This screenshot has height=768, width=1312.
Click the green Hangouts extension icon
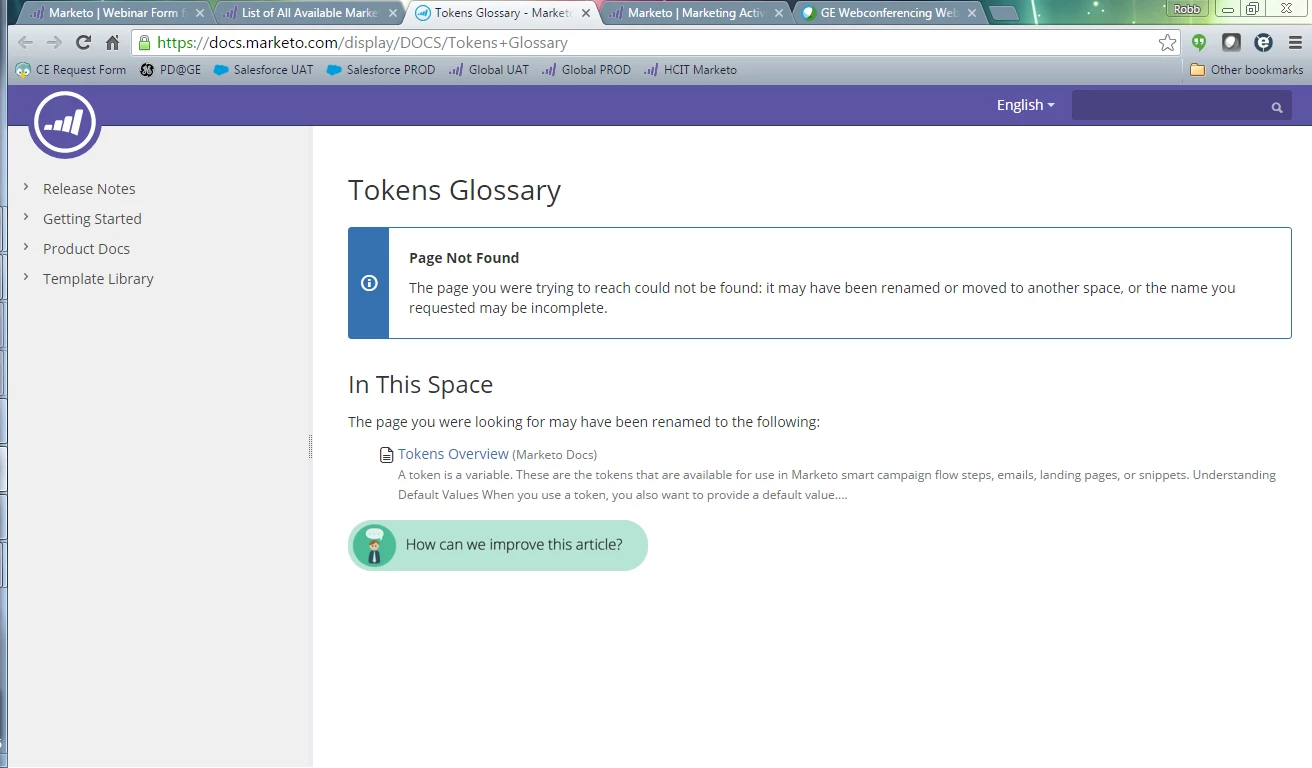pos(1199,43)
